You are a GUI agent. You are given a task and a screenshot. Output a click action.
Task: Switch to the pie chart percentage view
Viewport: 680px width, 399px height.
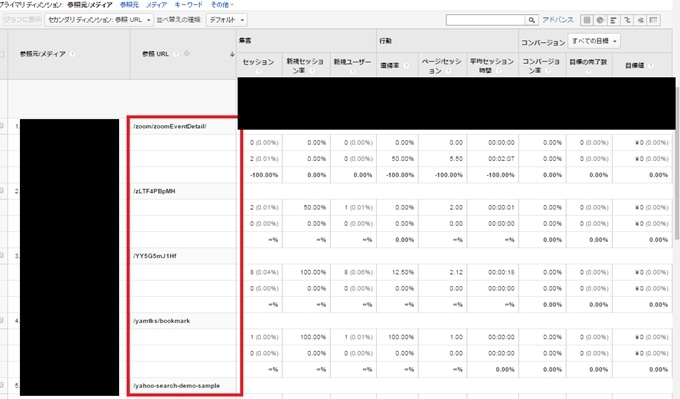coord(600,20)
